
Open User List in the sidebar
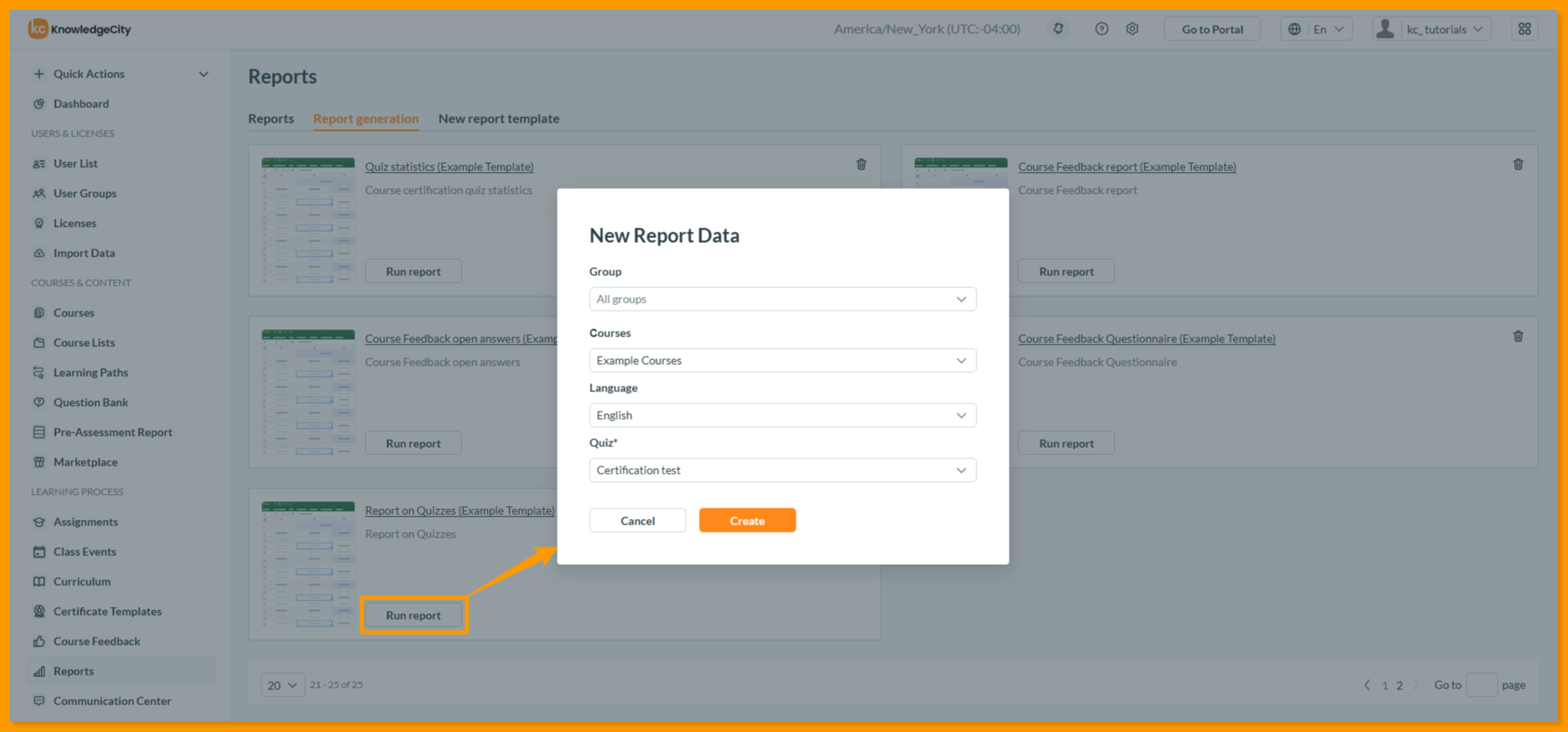(x=75, y=163)
